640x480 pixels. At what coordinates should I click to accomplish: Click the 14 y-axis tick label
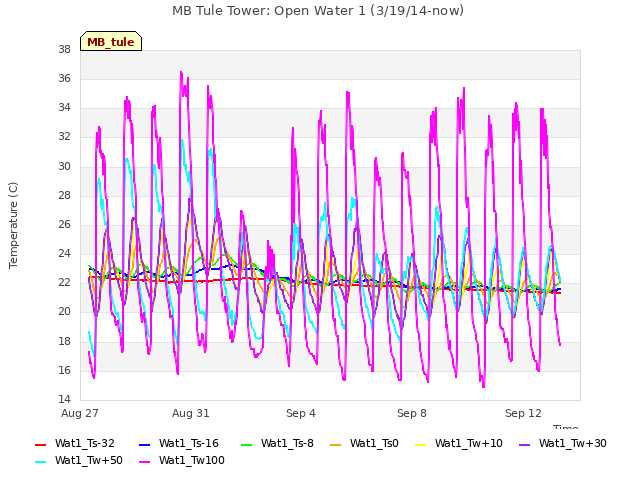click(64, 399)
